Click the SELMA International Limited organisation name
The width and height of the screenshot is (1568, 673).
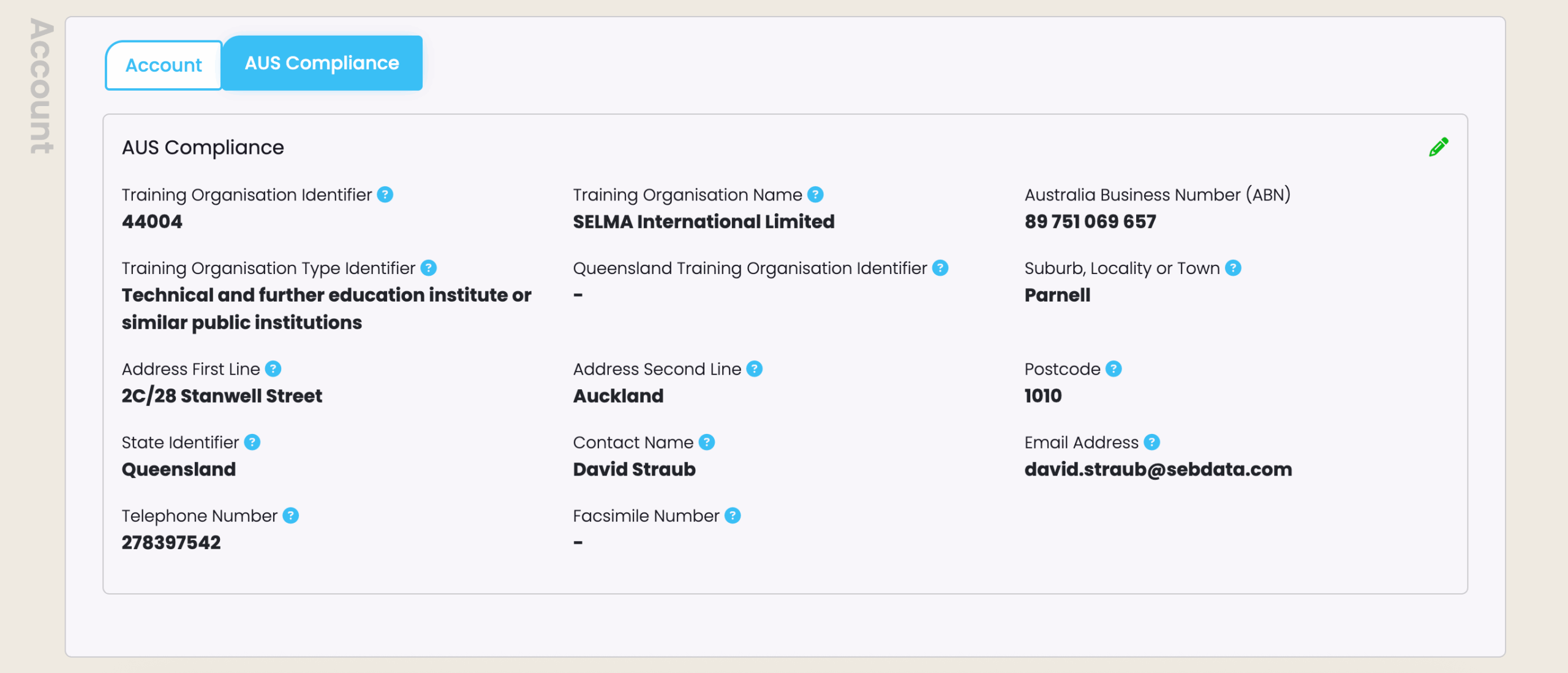704,222
